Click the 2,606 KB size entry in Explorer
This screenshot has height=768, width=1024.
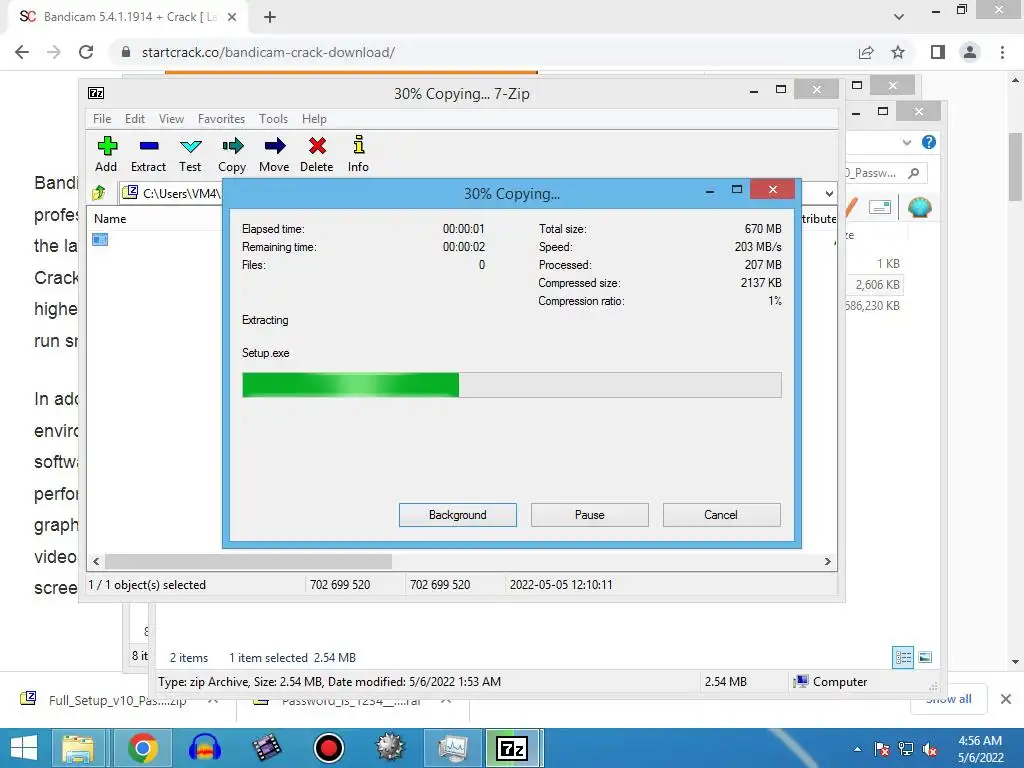[878, 285]
